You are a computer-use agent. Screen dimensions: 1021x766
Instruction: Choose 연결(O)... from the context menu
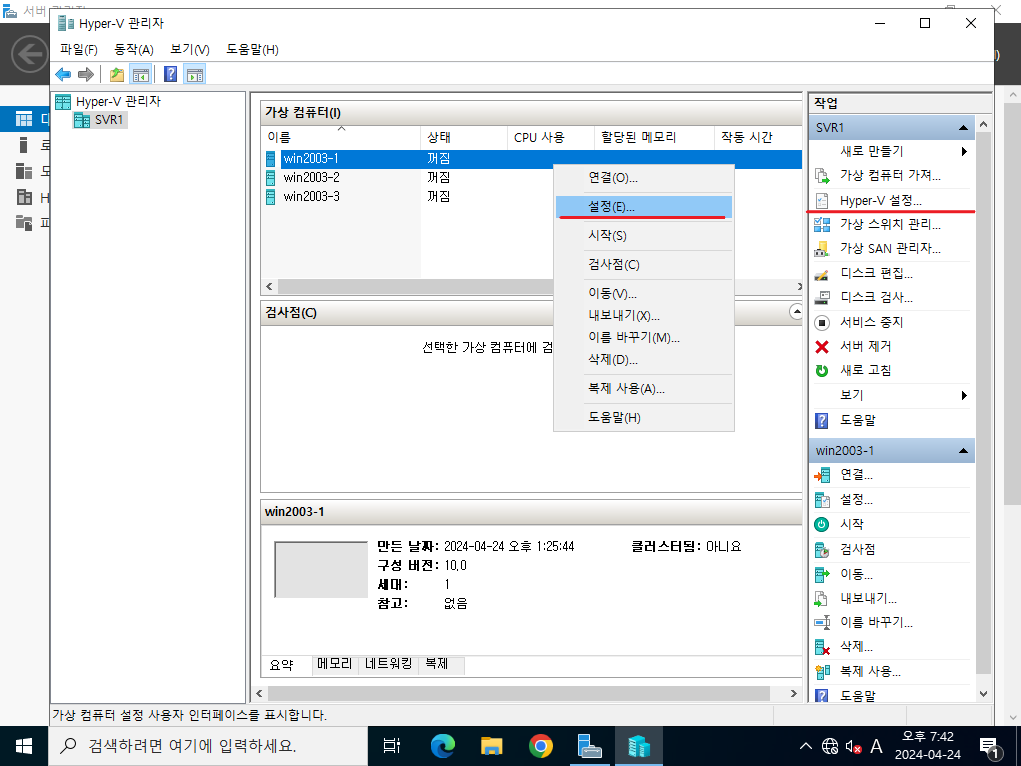click(644, 178)
